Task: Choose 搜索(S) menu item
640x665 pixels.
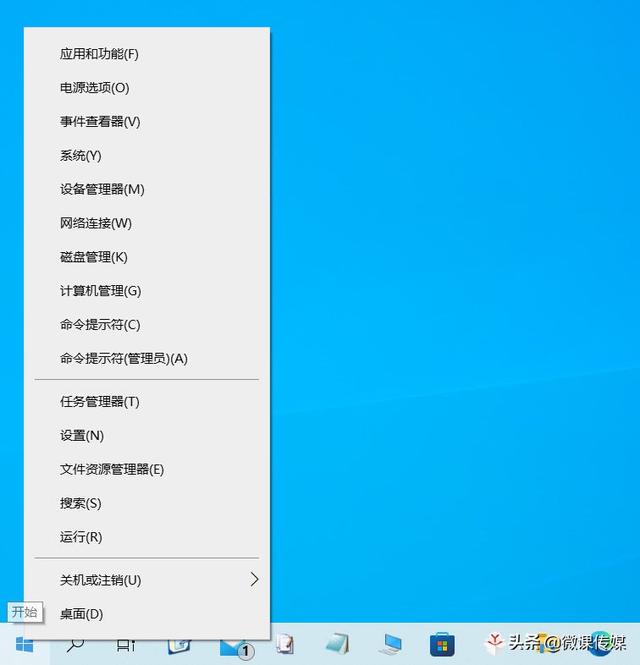Action: pyautogui.click(x=147, y=503)
